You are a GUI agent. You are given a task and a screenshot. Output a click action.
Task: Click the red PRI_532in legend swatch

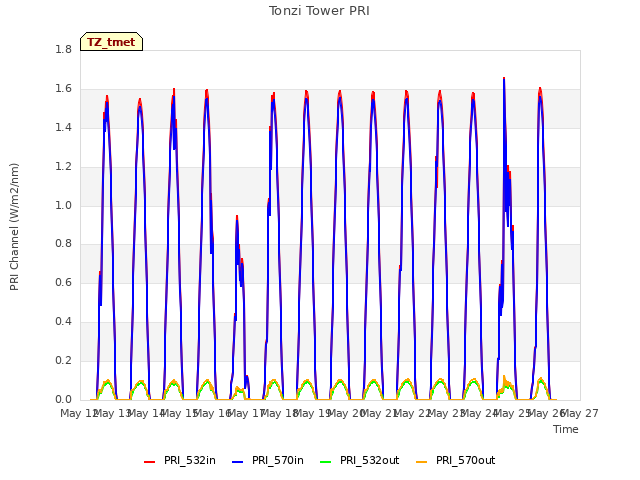pos(150,462)
